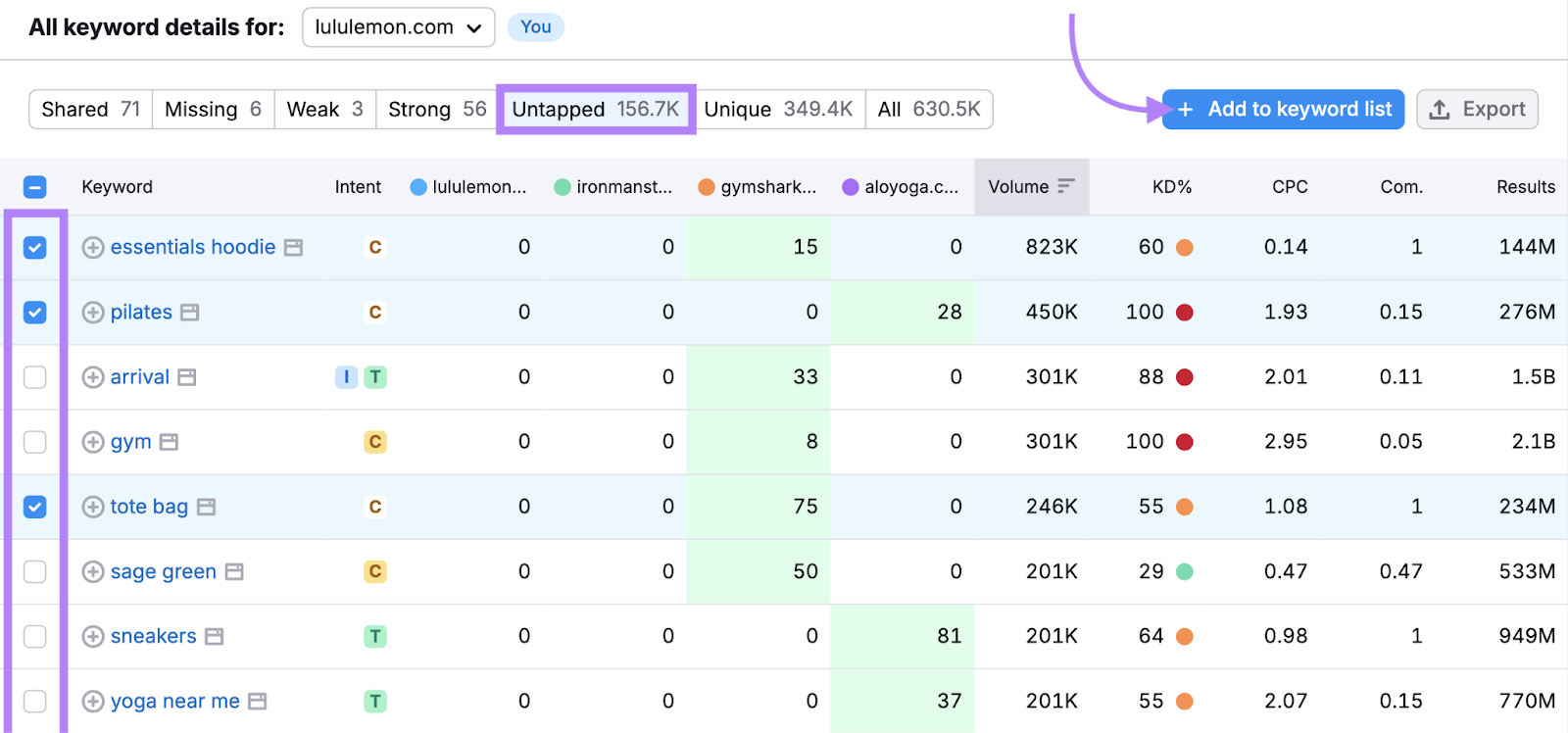Image resolution: width=1568 pixels, height=733 pixels.
Task: Click the ironmanst... column header
Action: click(x=613, y=186)
